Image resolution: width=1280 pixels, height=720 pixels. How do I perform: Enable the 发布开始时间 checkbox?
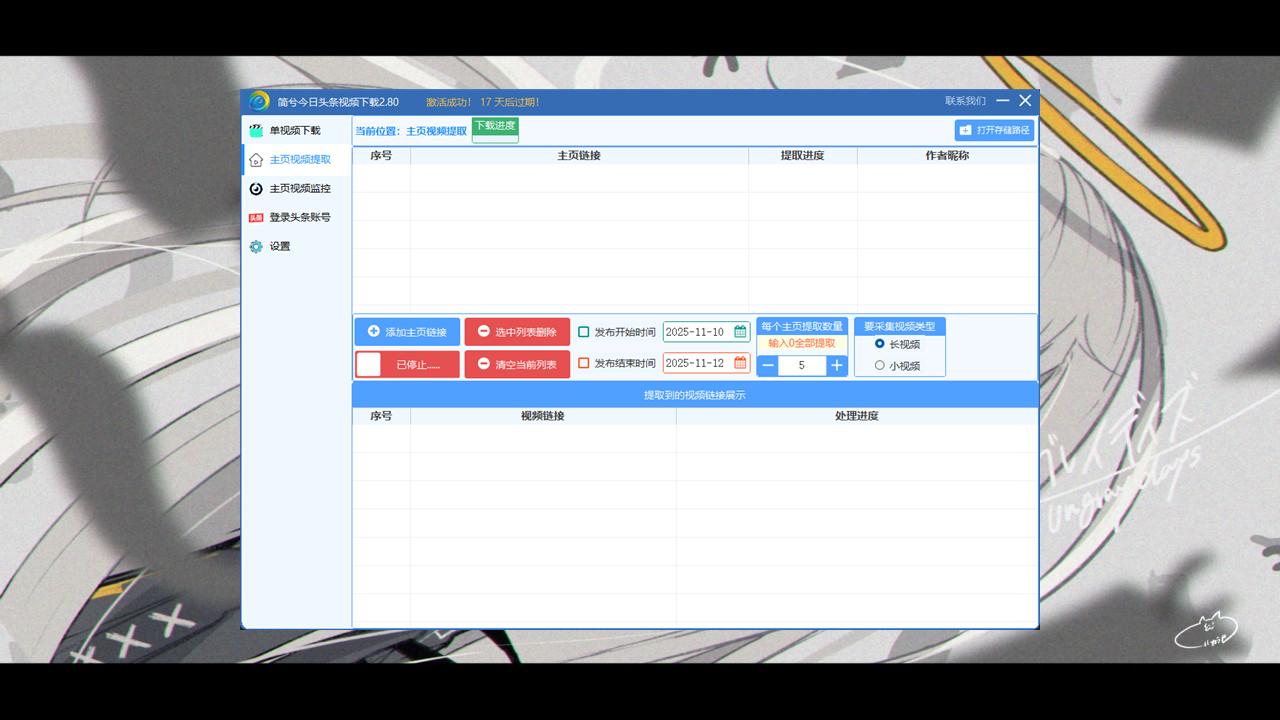pos(584,332)
